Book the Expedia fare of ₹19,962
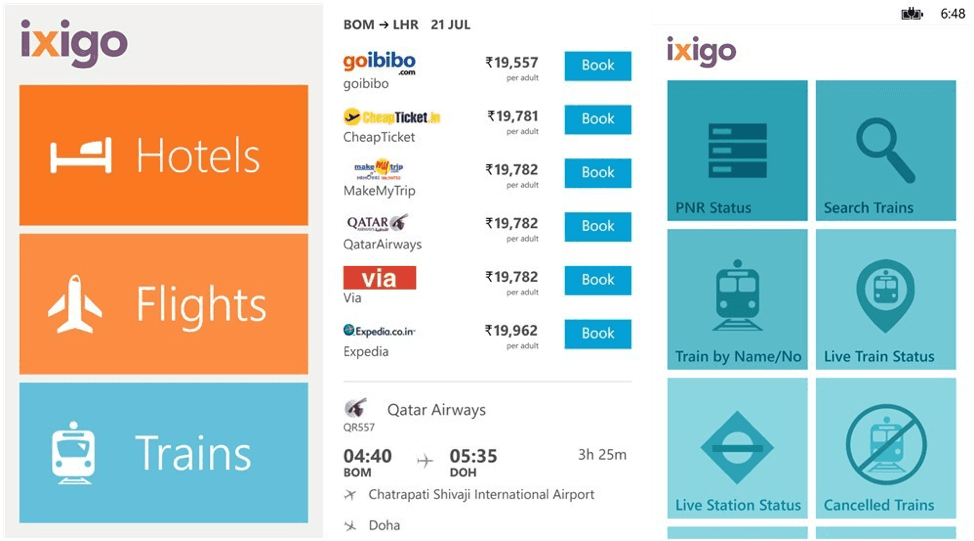Screen dimensions: 974x541 (598, 334)
